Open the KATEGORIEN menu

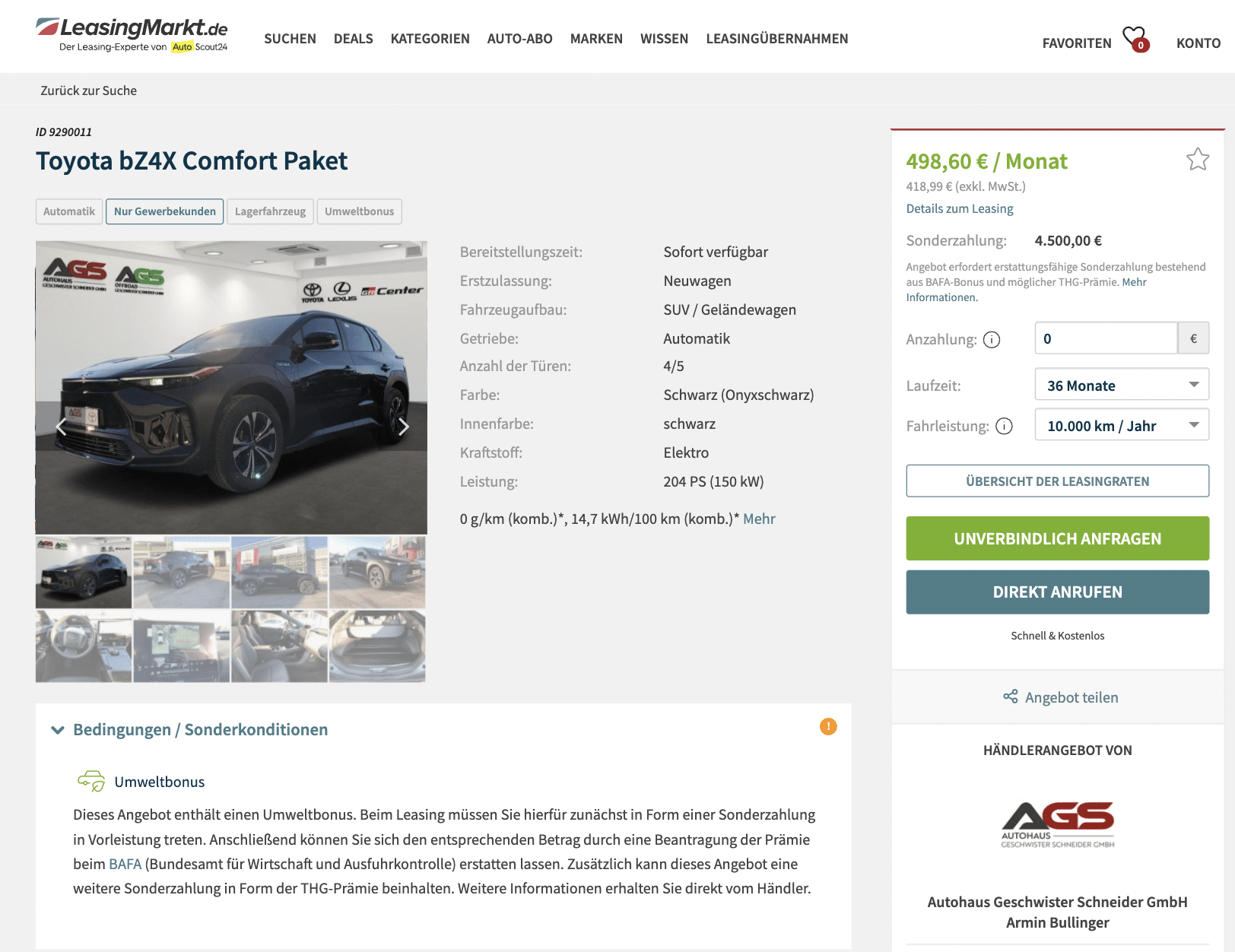[430, 39]
